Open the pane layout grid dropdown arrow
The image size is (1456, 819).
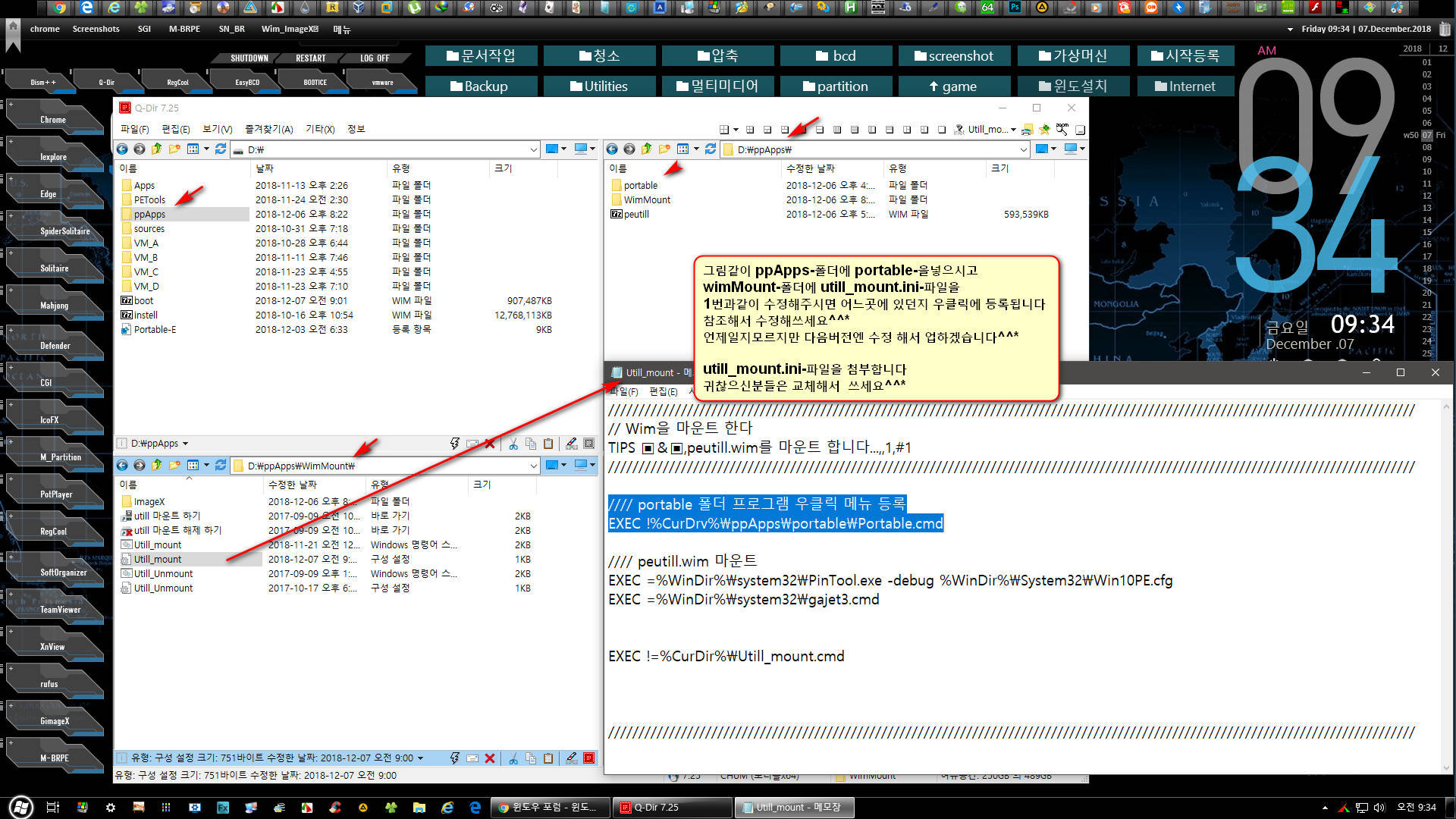point(736,130)
